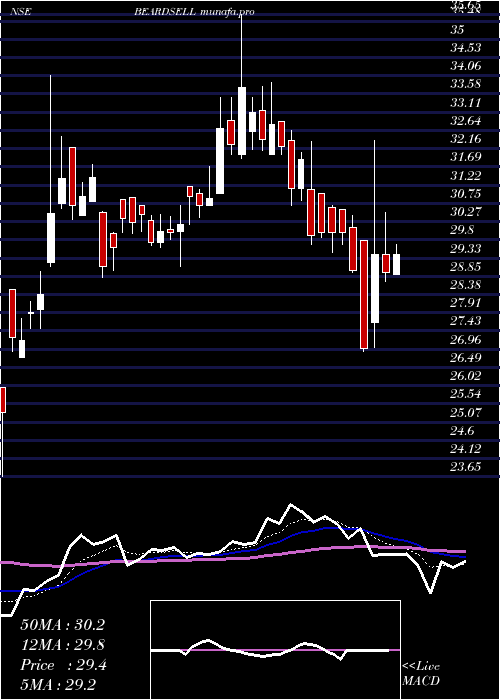Click the 24.12 price axis label
The height and width of the screenshot is (700, 500).
click(x=465, y=449)
